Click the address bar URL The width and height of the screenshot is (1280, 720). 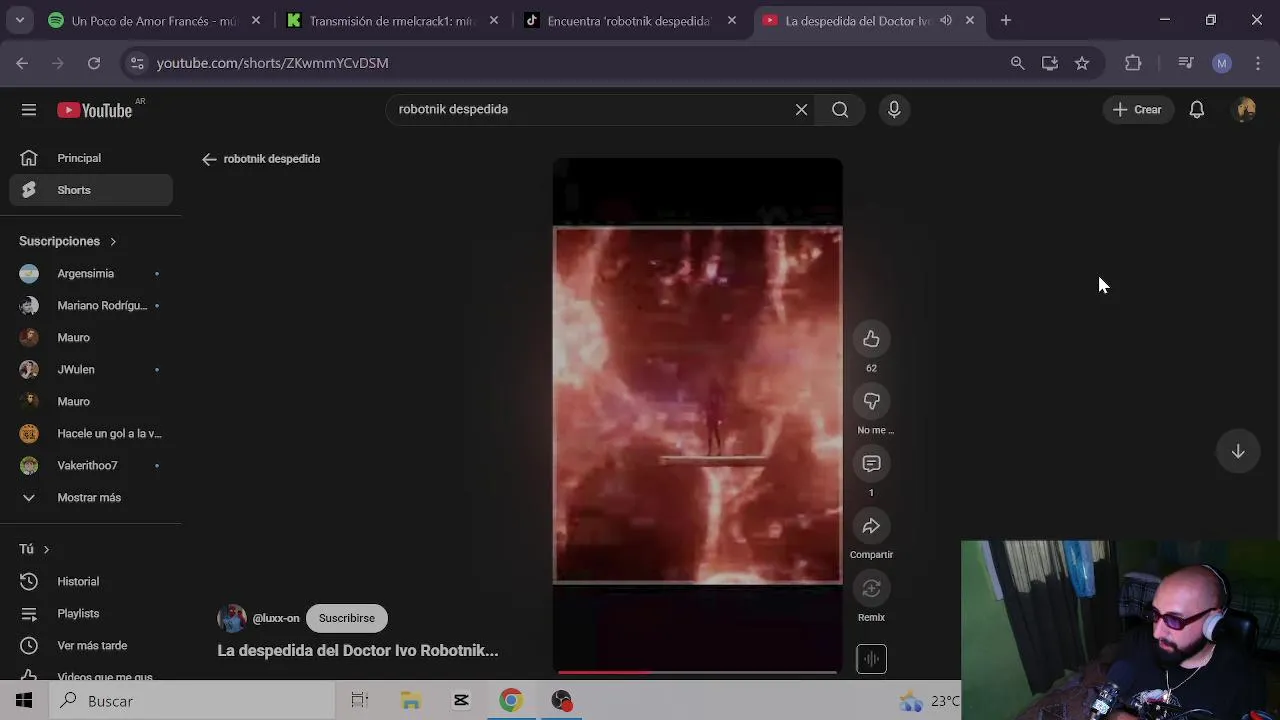click(x=273, y=63)
